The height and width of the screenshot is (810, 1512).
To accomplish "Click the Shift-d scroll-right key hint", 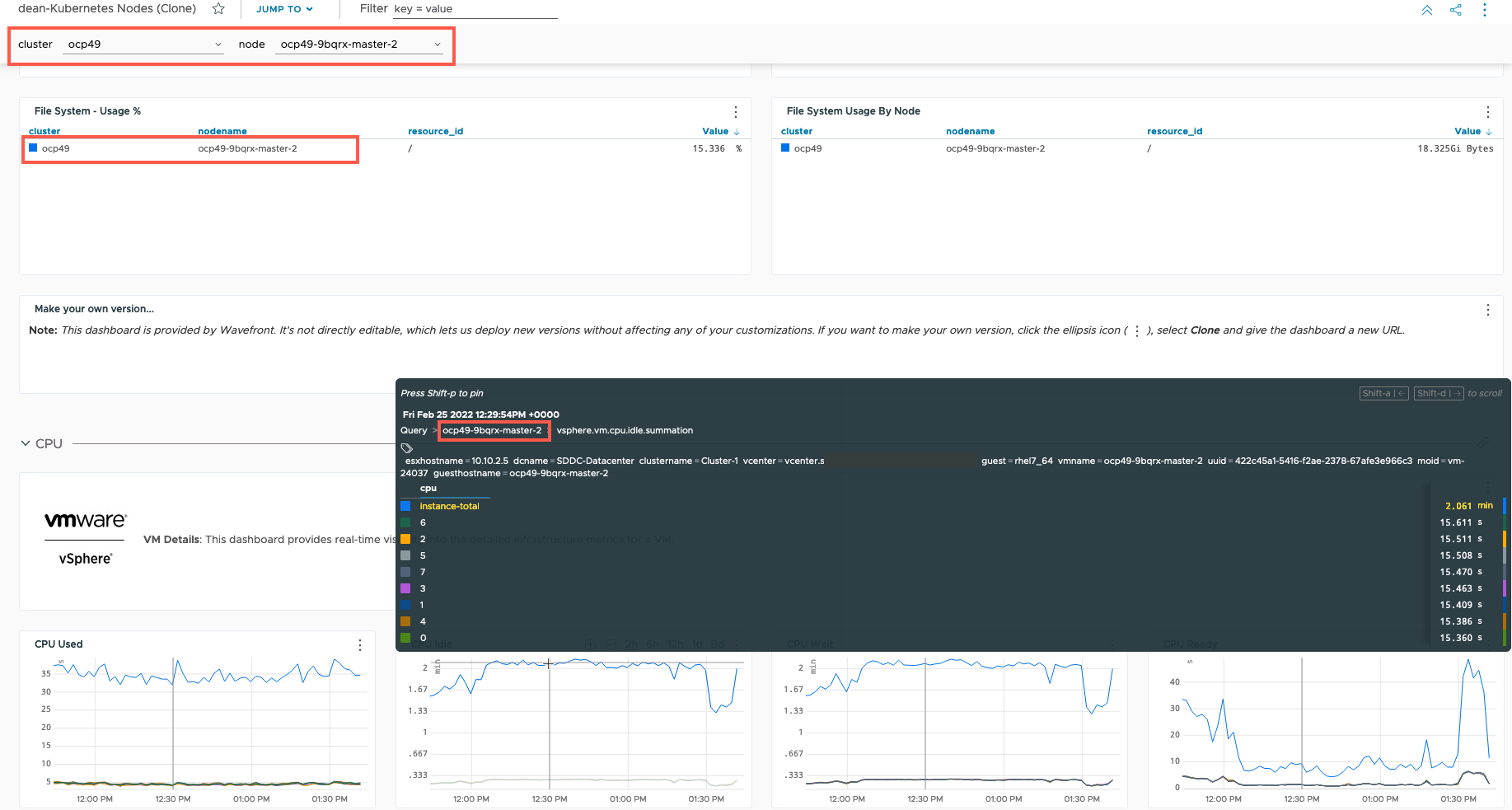I will (x=1439, y=394).
